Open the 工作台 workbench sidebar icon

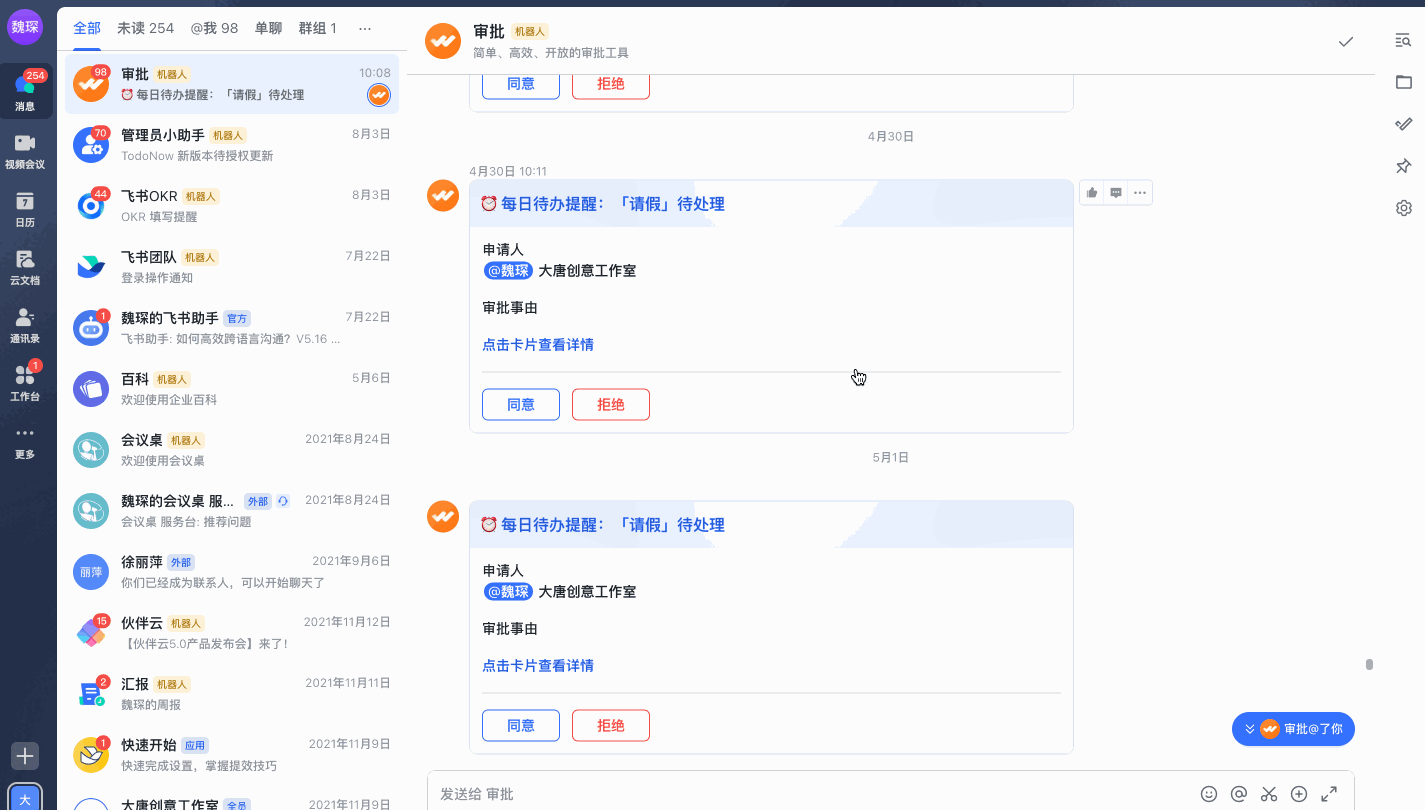click(x=25, y=383)
